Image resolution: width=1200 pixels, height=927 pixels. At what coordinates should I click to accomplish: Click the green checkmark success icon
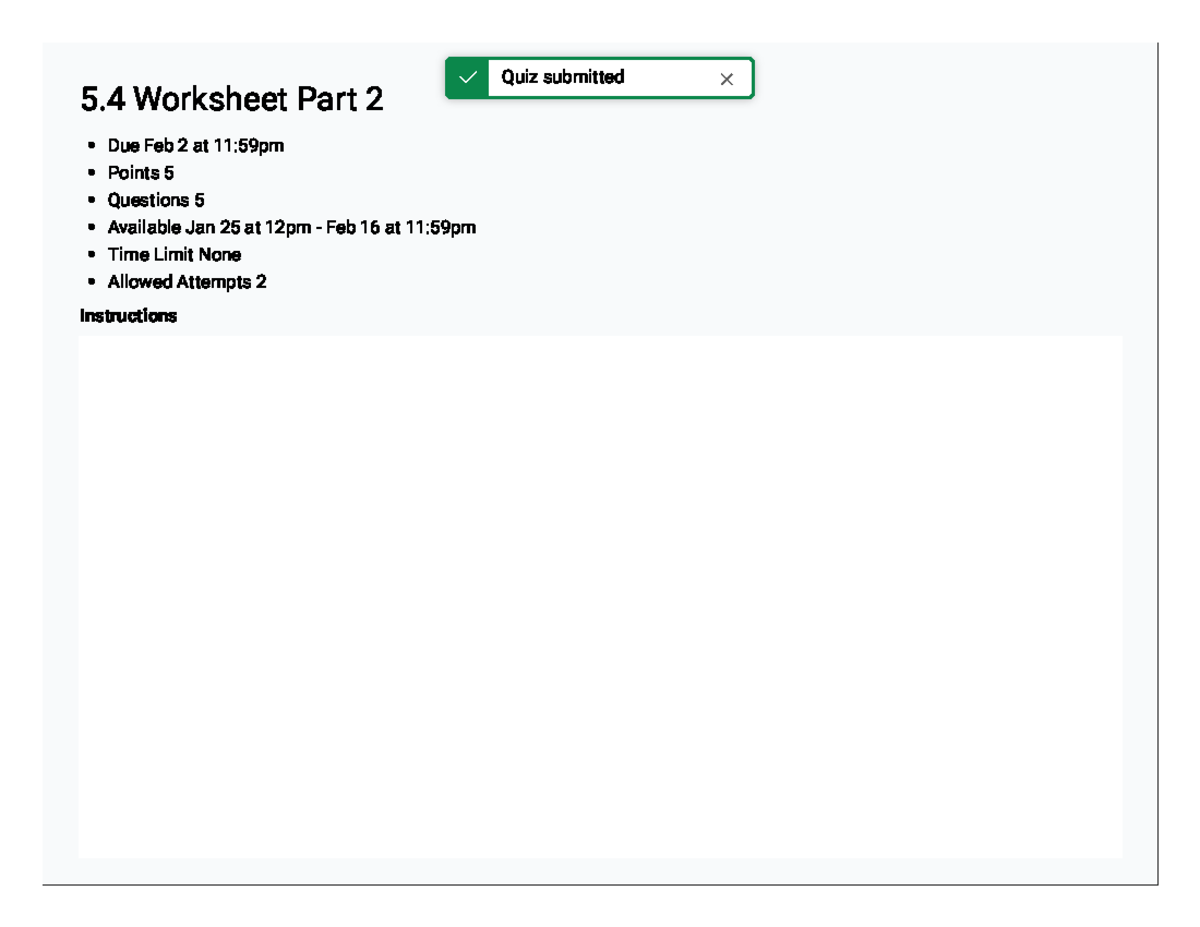pos(467,78)
